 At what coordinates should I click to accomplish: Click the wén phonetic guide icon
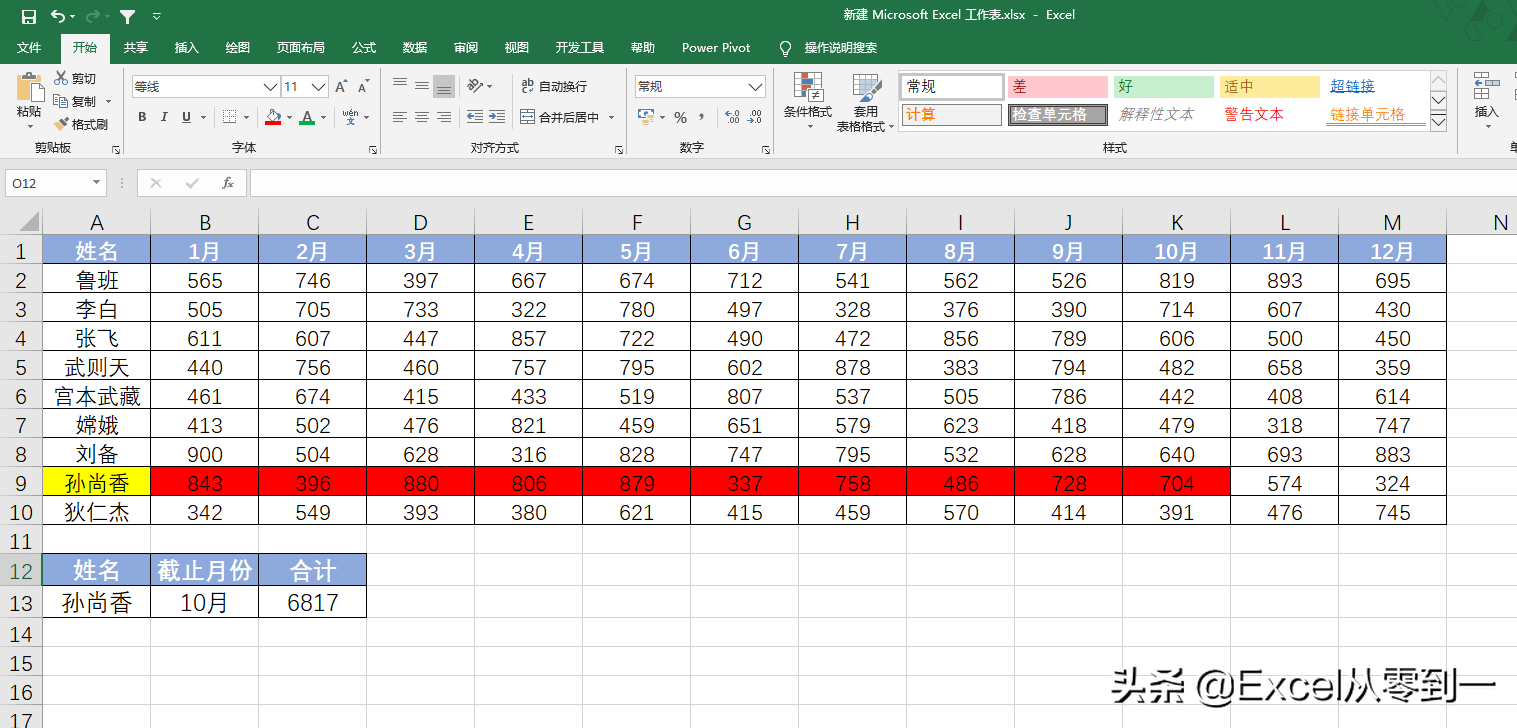click(351, 117)
